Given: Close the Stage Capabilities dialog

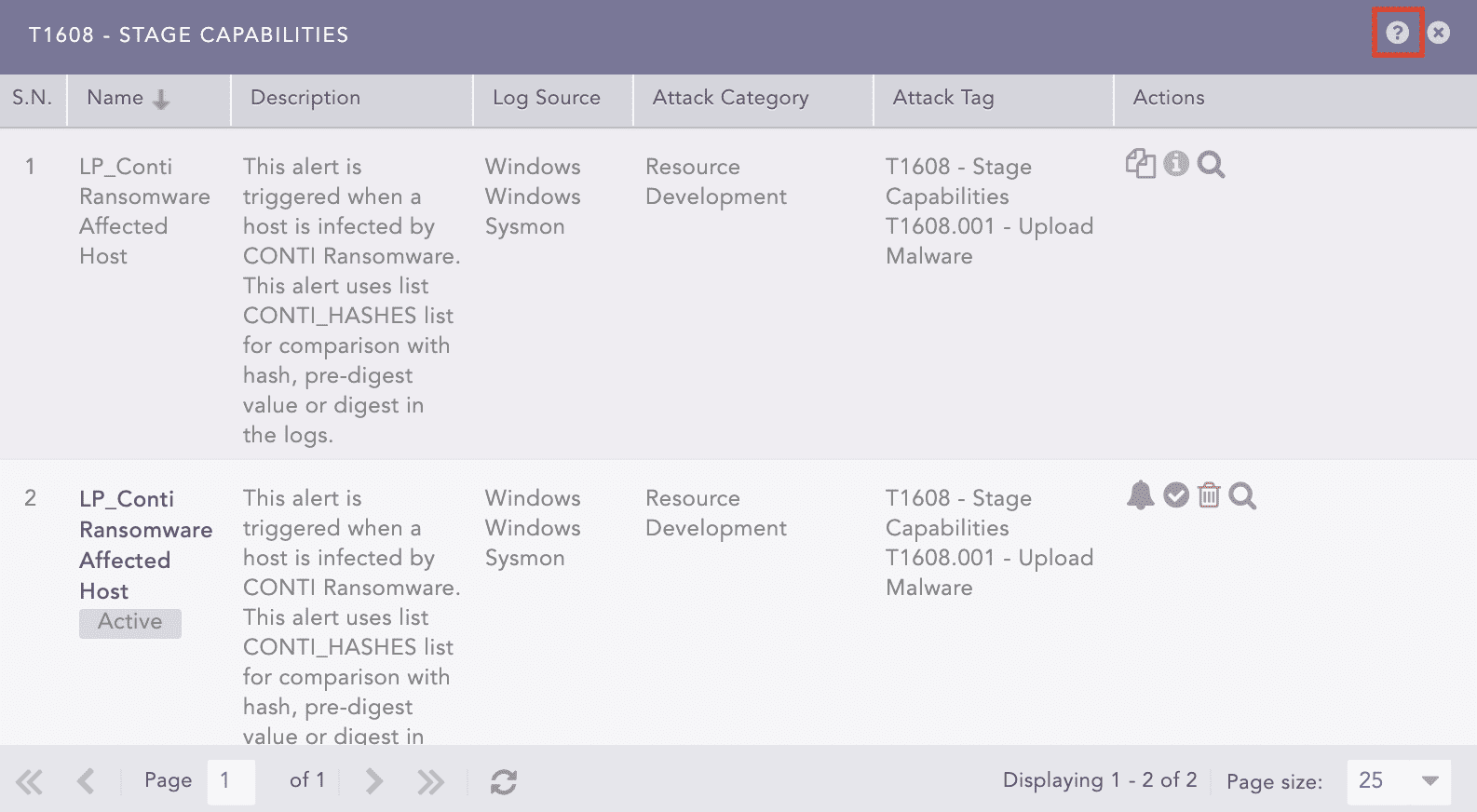Looking at the screenshot, I should (x=1439, y=33).
